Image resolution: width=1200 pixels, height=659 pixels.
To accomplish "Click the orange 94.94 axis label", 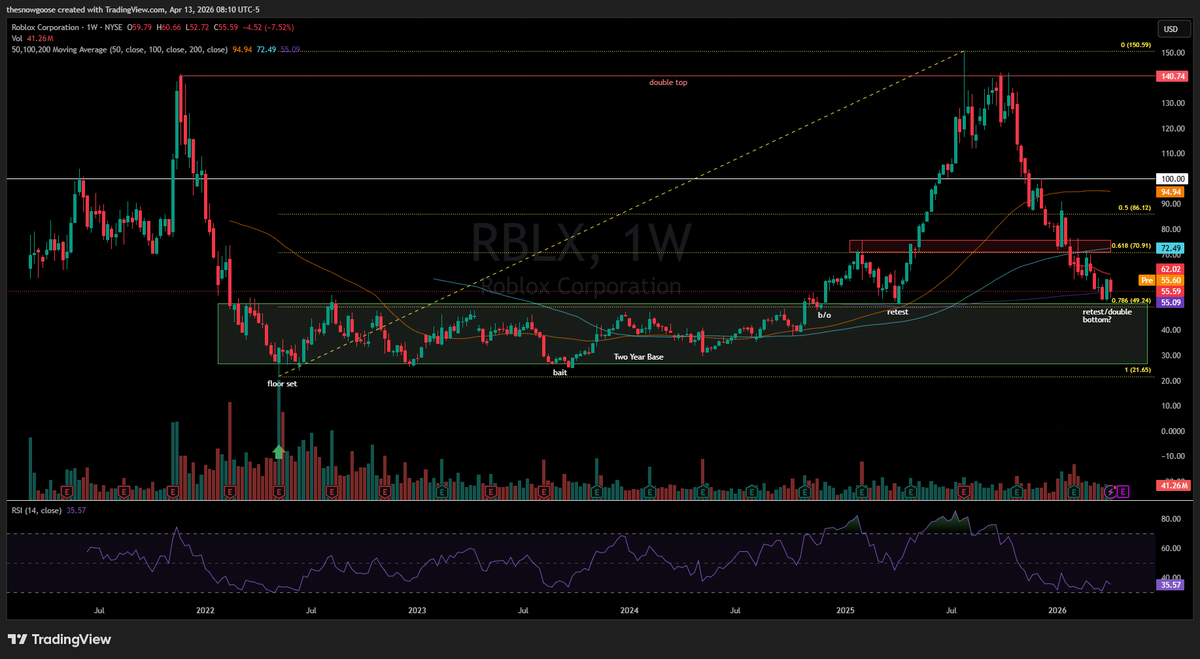I will [x=1169, y=191].
